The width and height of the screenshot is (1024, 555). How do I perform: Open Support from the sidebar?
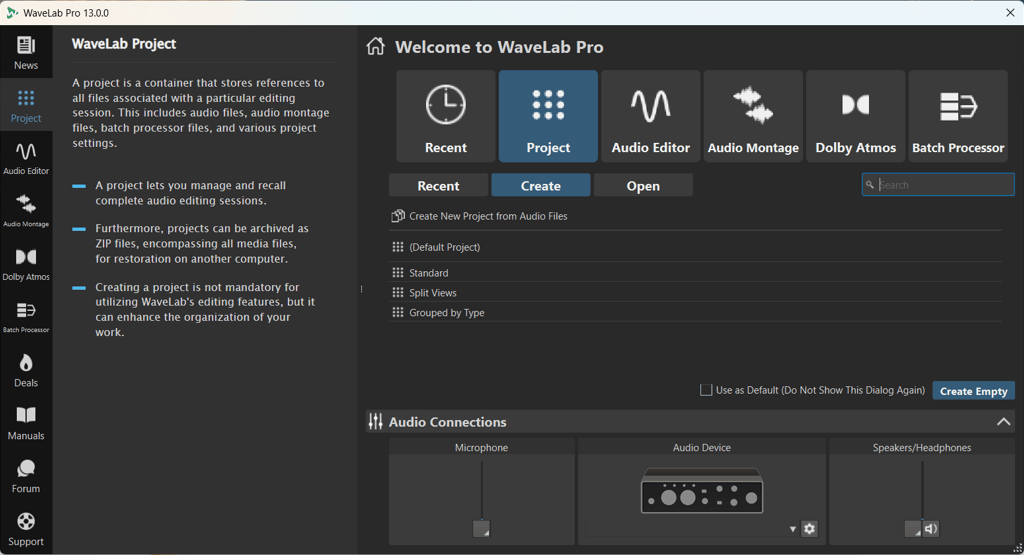coord(26,529)
